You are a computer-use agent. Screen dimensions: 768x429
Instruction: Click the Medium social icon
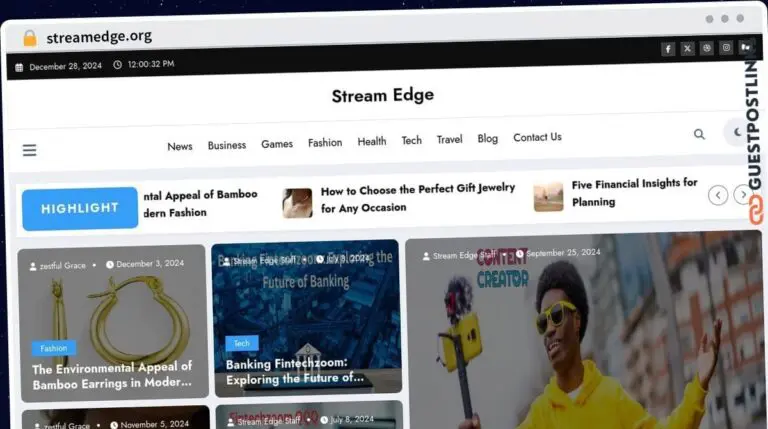pos(746,48)
